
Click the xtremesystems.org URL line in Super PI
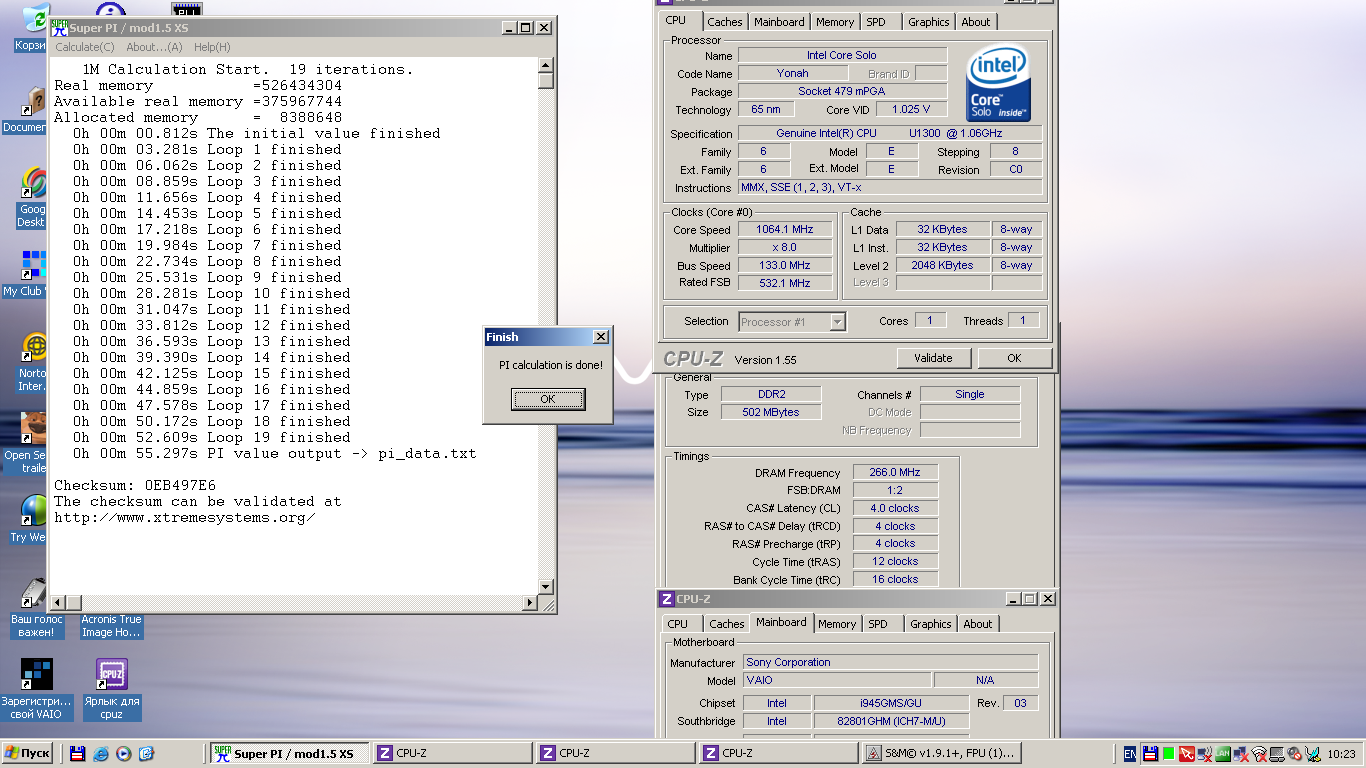tap(184, 517)
